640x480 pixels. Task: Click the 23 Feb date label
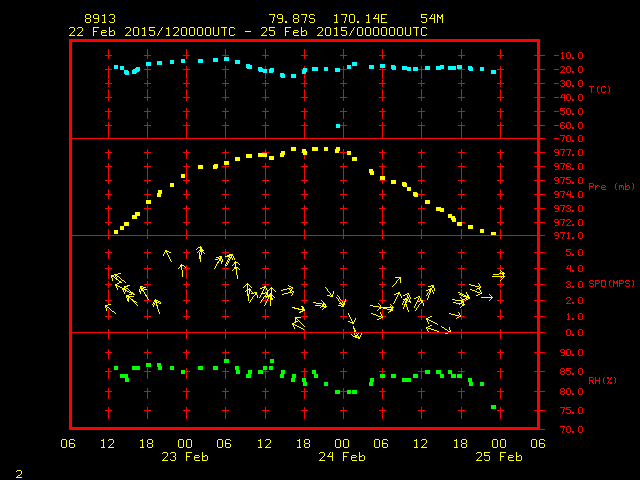pos(184,457)
